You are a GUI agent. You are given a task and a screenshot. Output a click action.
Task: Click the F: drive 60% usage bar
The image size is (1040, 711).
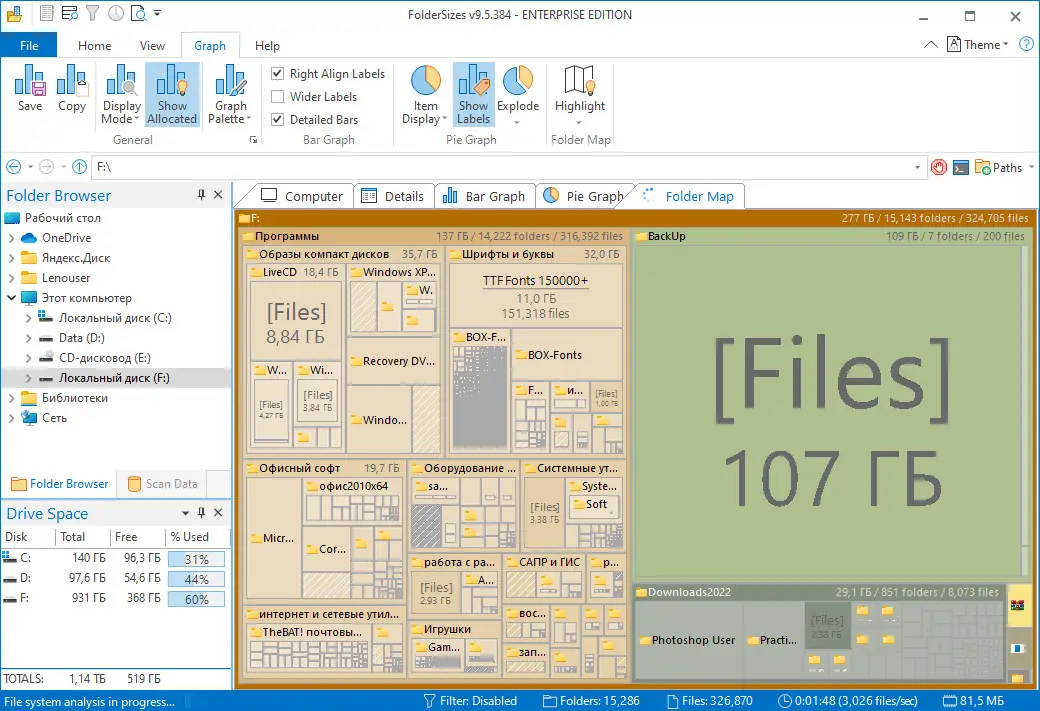tap(196, 599)
